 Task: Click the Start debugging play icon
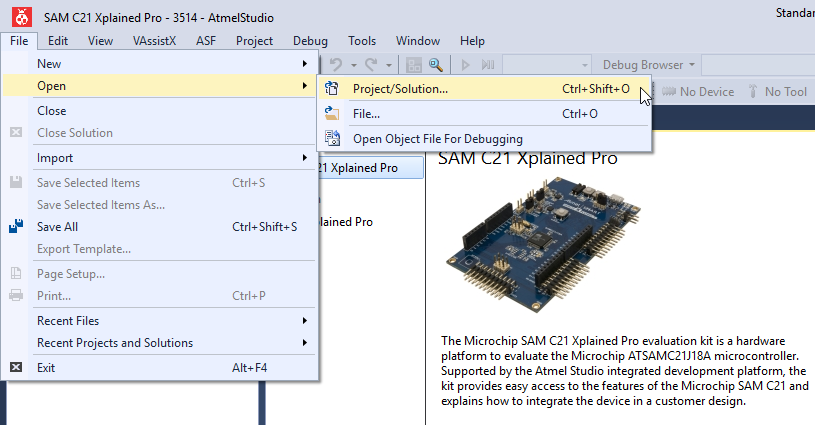pos(465,64)
